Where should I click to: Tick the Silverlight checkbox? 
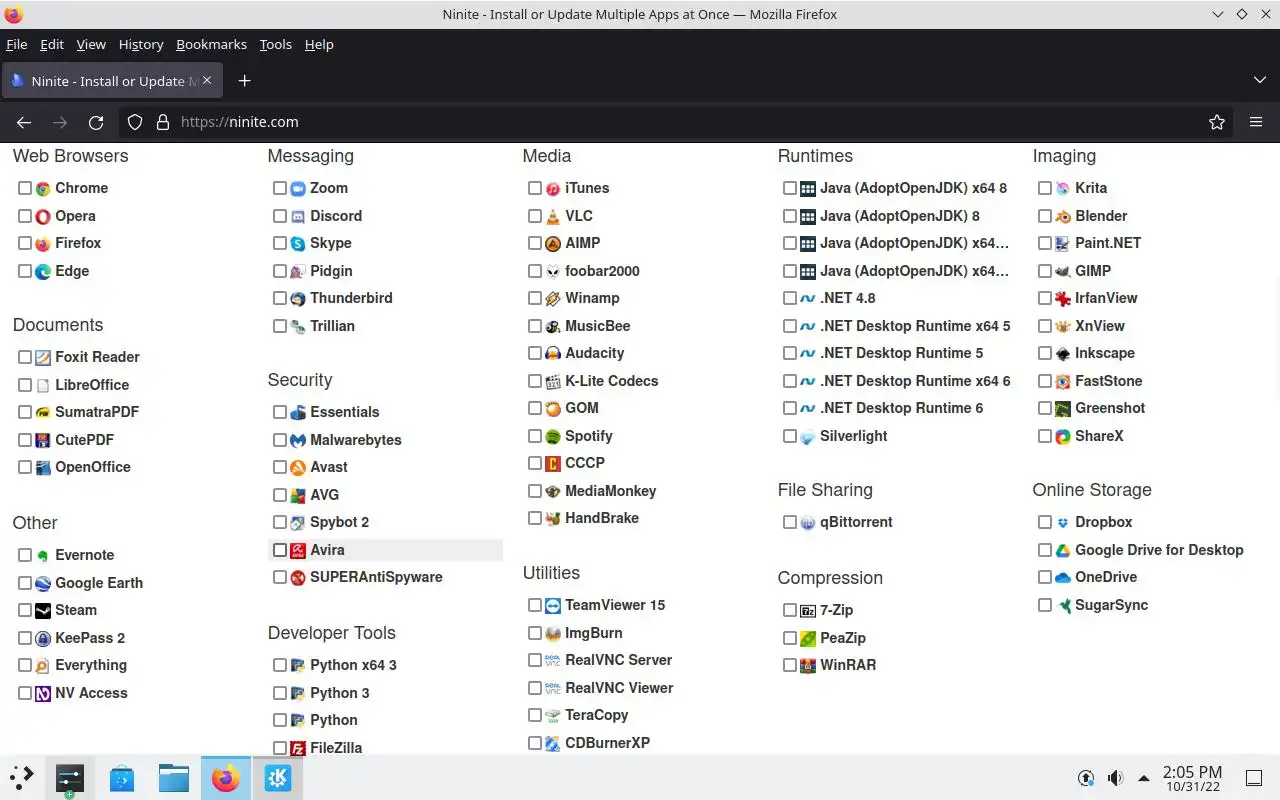click(790, 436)
